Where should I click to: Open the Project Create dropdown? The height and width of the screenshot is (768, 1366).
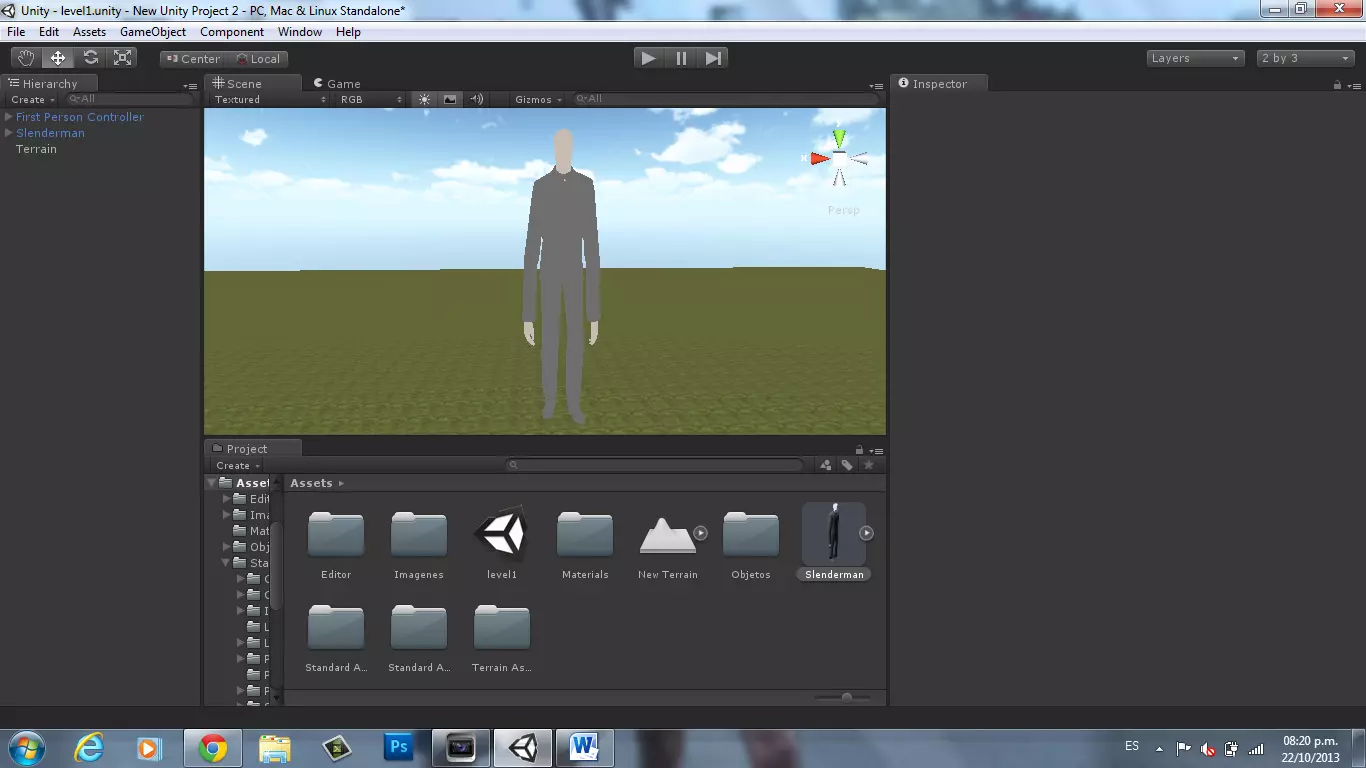point(238,465)
